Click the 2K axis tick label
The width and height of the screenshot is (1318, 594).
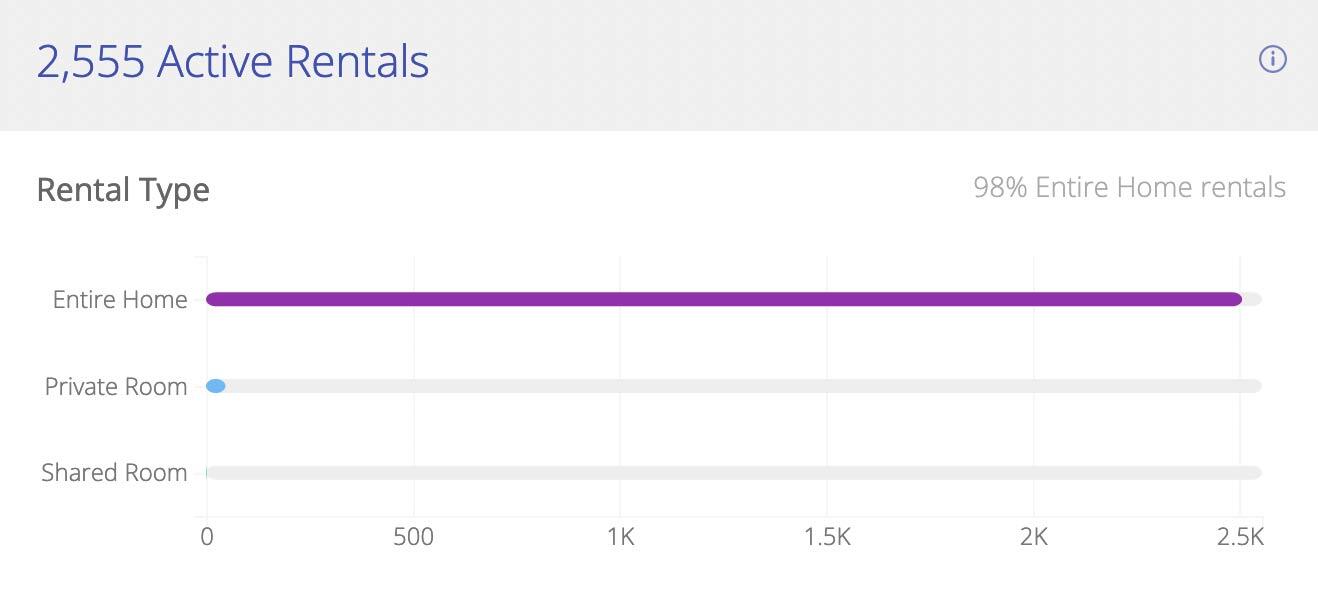[x=1034, y=537]
